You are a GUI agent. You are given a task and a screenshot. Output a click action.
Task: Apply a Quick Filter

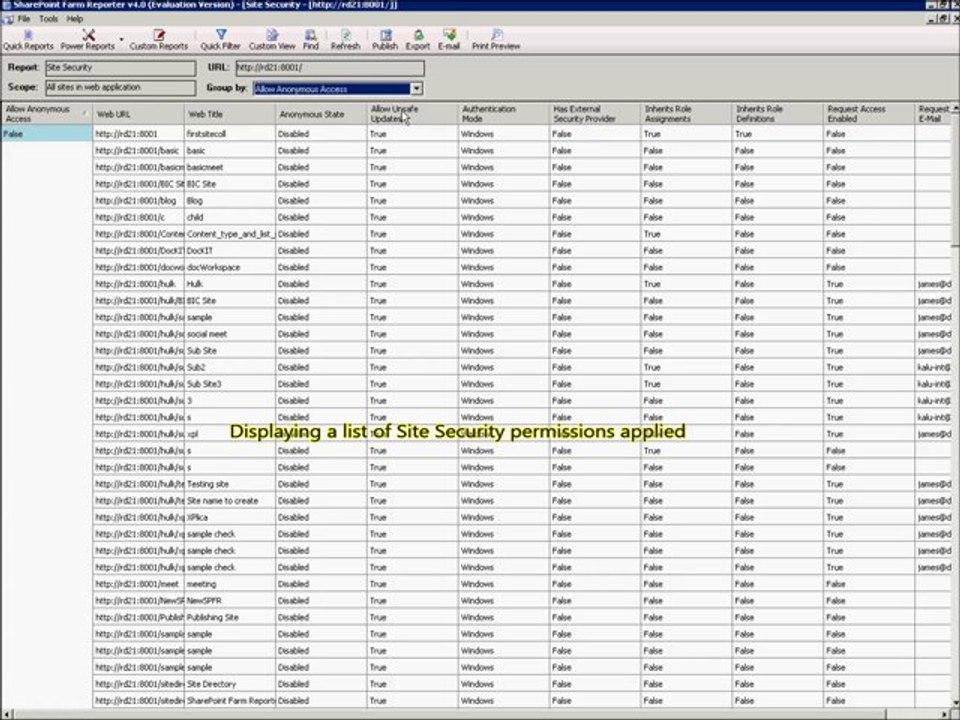point(220,40)
